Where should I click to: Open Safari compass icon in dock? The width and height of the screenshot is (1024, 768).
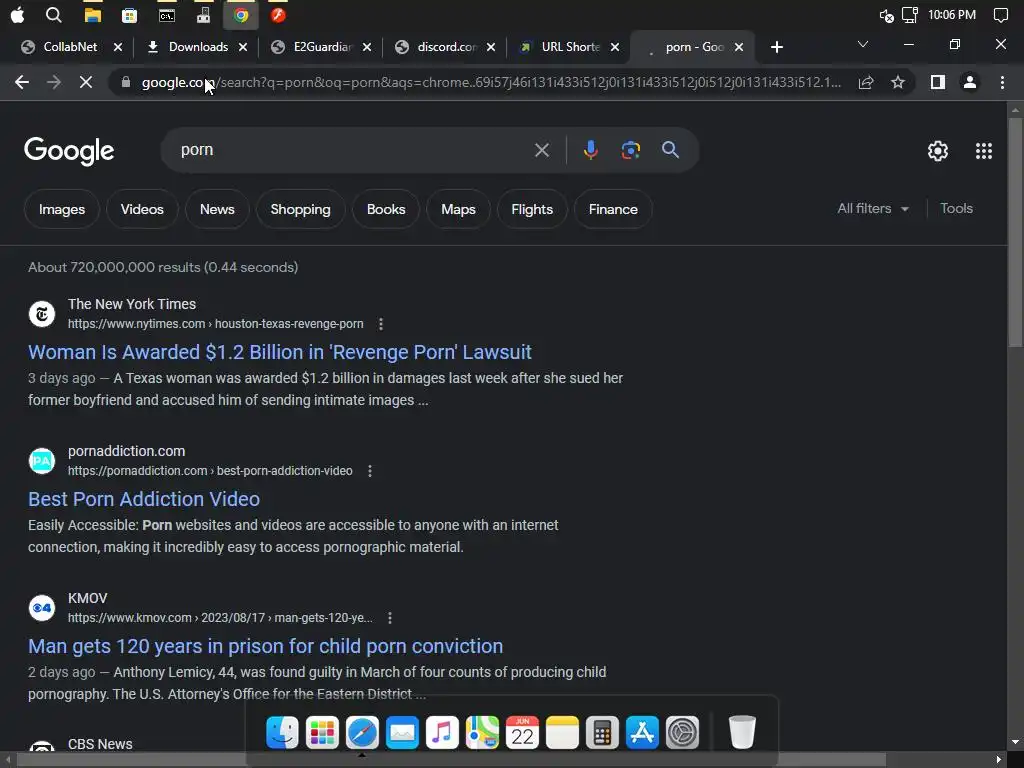coord(362,732)
